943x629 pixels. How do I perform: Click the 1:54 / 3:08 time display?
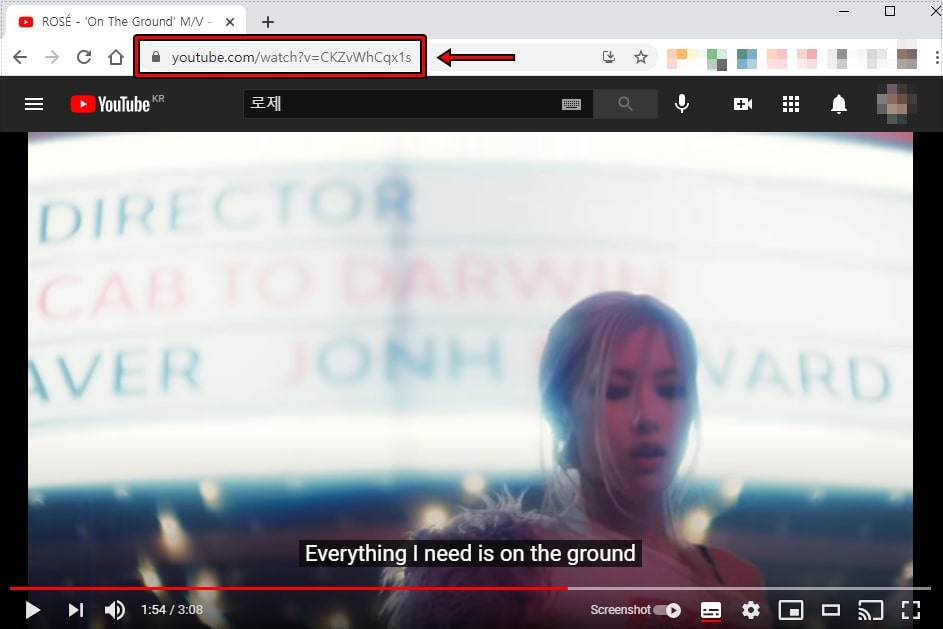(x=172, y=610)
